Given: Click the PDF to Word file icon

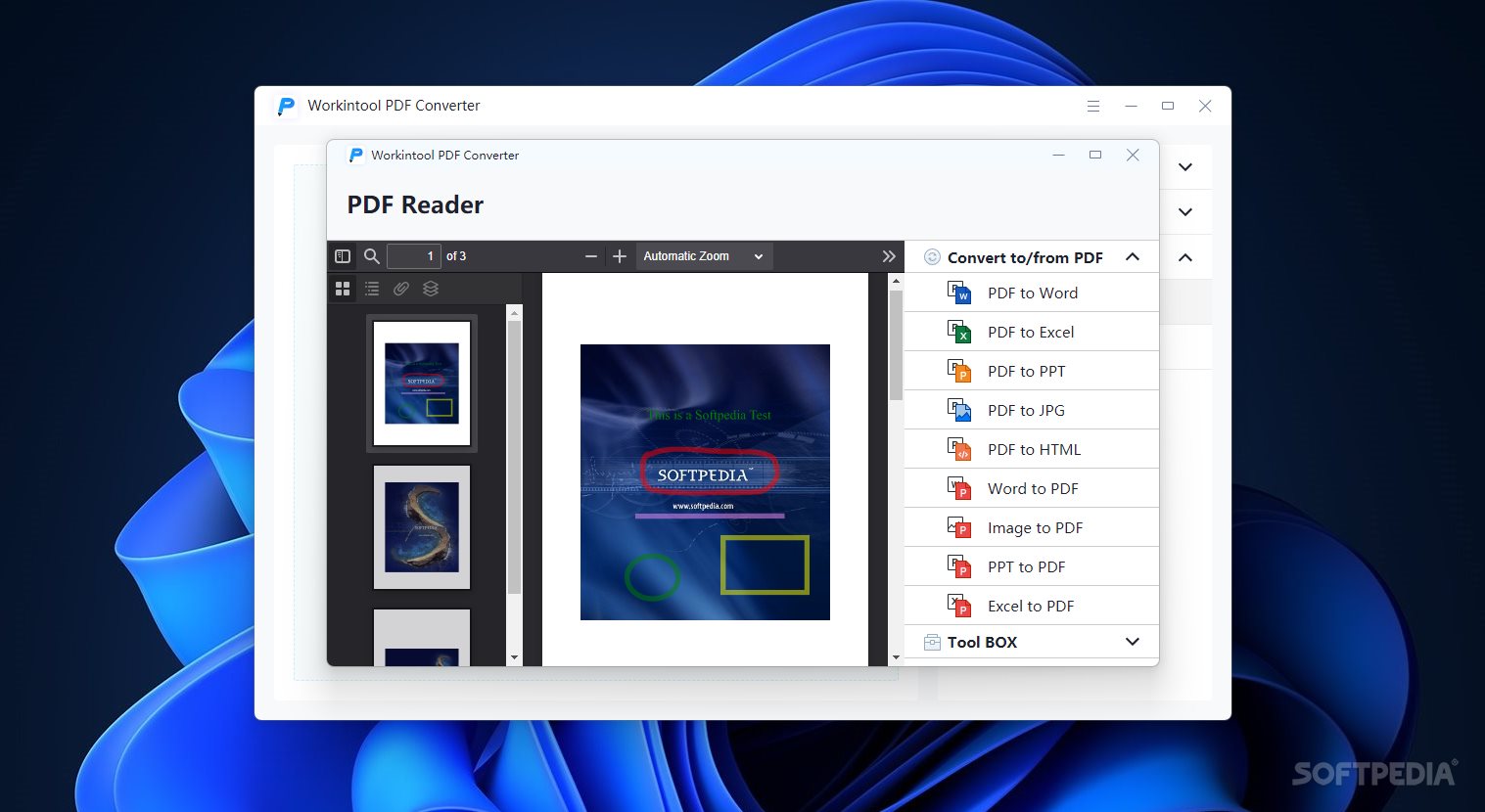Looking at the screenshot, I should pos(959,293).
